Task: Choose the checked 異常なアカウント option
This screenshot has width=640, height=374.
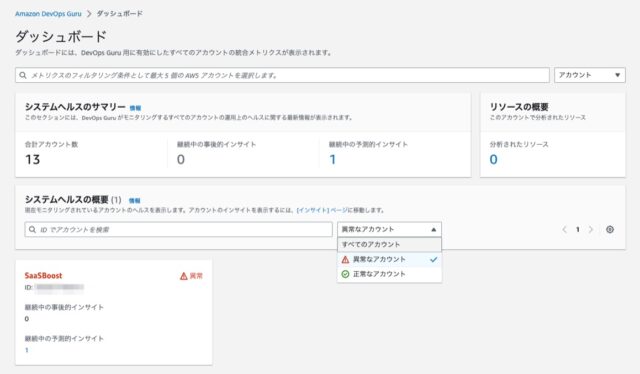Action: click(x=389, y=259)
